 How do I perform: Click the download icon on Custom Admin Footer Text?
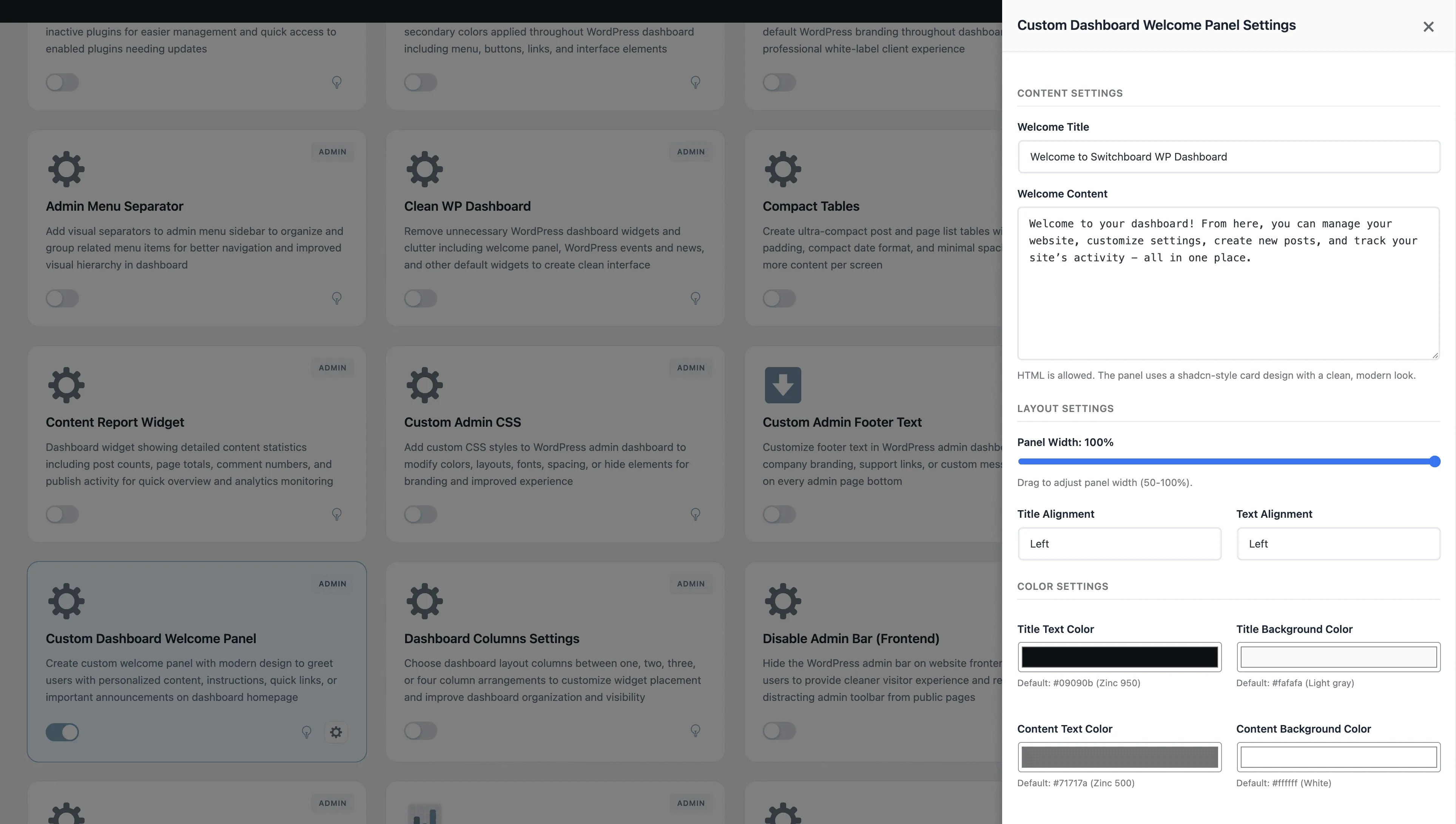click(x=783, y=385)
